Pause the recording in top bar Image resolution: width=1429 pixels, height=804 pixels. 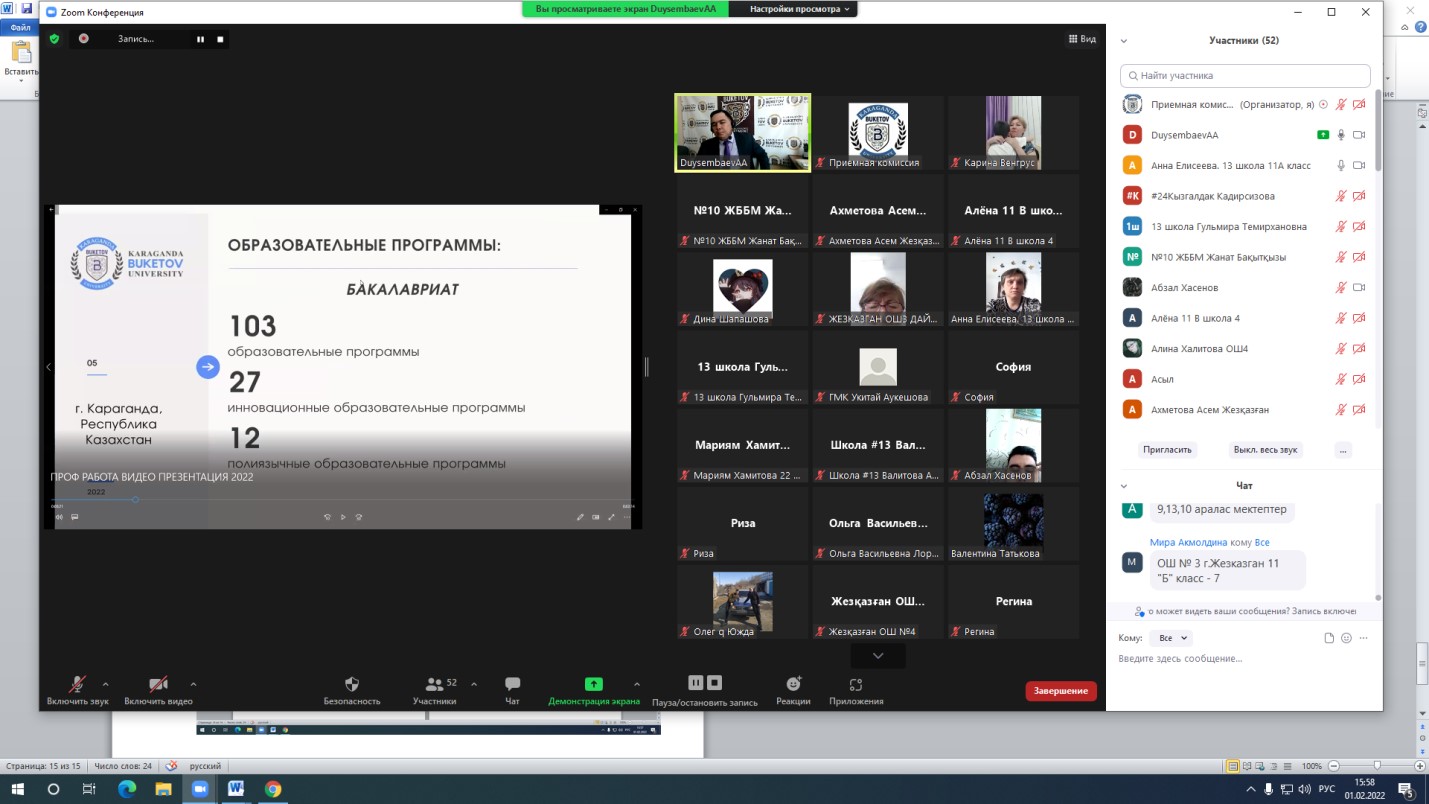click(200, 39)
